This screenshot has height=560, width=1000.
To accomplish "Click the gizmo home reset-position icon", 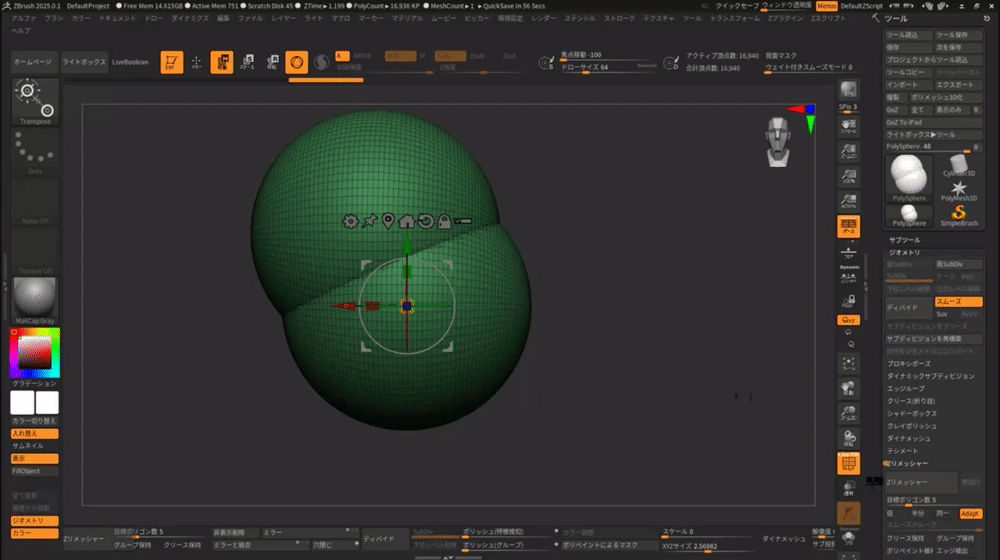I will click(x=406, y=221).
